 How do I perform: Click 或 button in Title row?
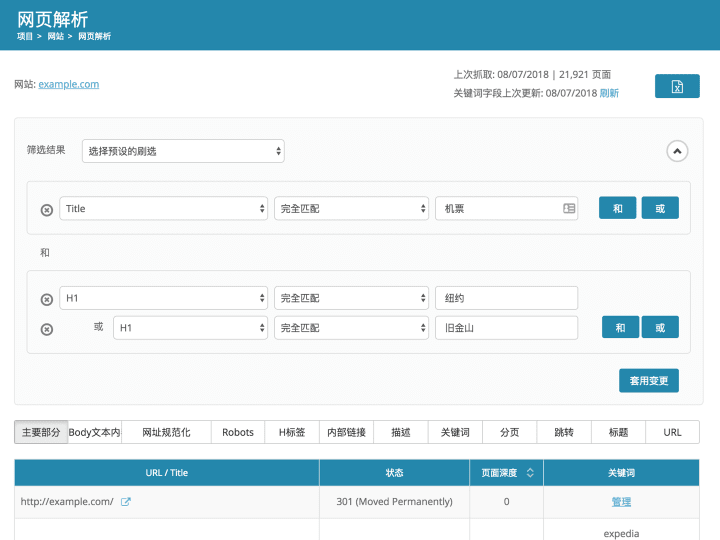[x=660, y=208]
